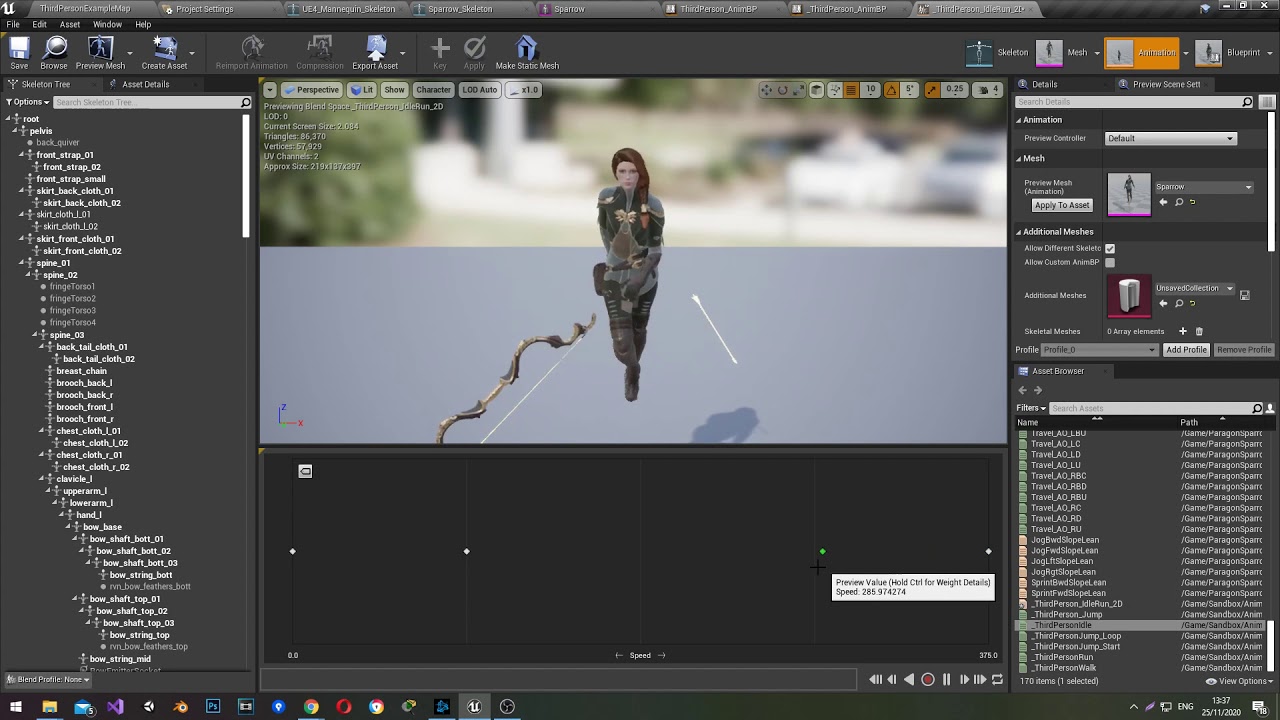Click the playback timeline scrub bar
1280x720 pixels.
pos(558,680)
